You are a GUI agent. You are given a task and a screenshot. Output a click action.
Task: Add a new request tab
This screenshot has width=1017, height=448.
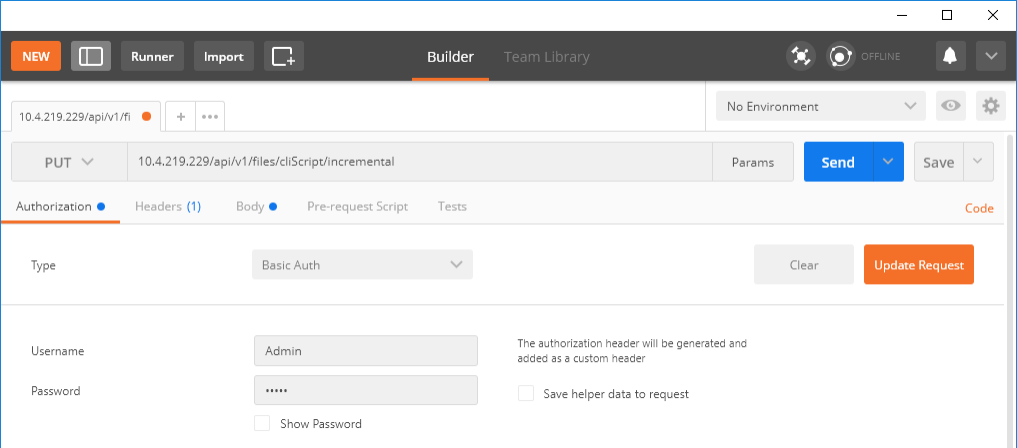(181, 116)
